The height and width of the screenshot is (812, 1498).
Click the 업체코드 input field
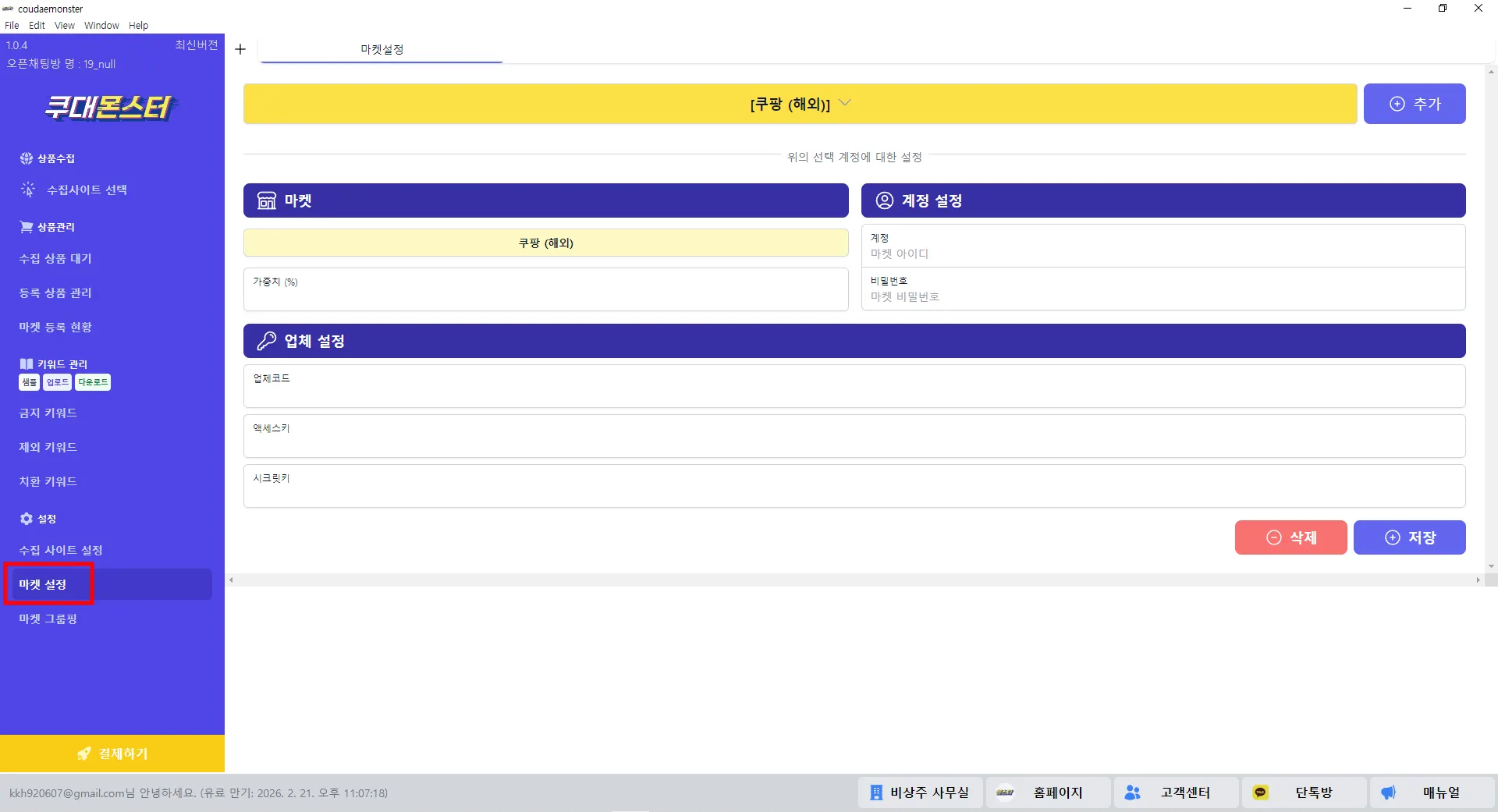tap(854, 386)
